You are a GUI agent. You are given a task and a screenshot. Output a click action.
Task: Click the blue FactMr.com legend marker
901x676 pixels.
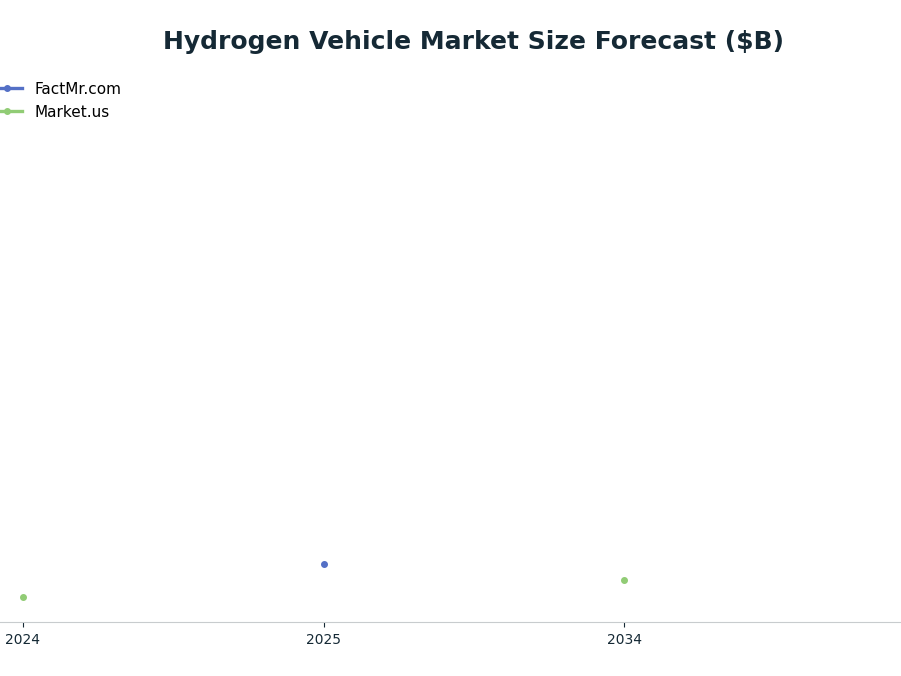click(x=8, y=89)
